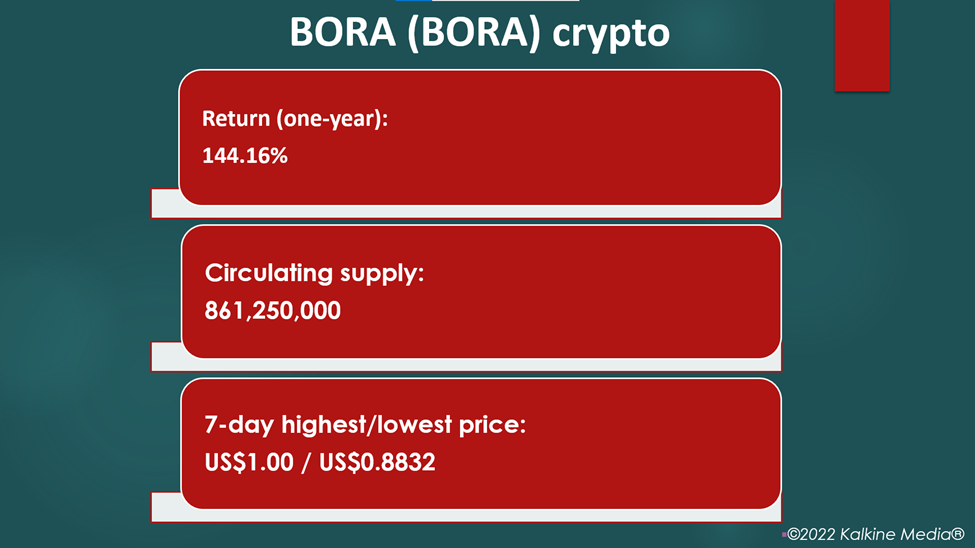Click the word crypto in the title
This screenshot has height=548, width=975.
pyautogui.click(x=611, y=35)
